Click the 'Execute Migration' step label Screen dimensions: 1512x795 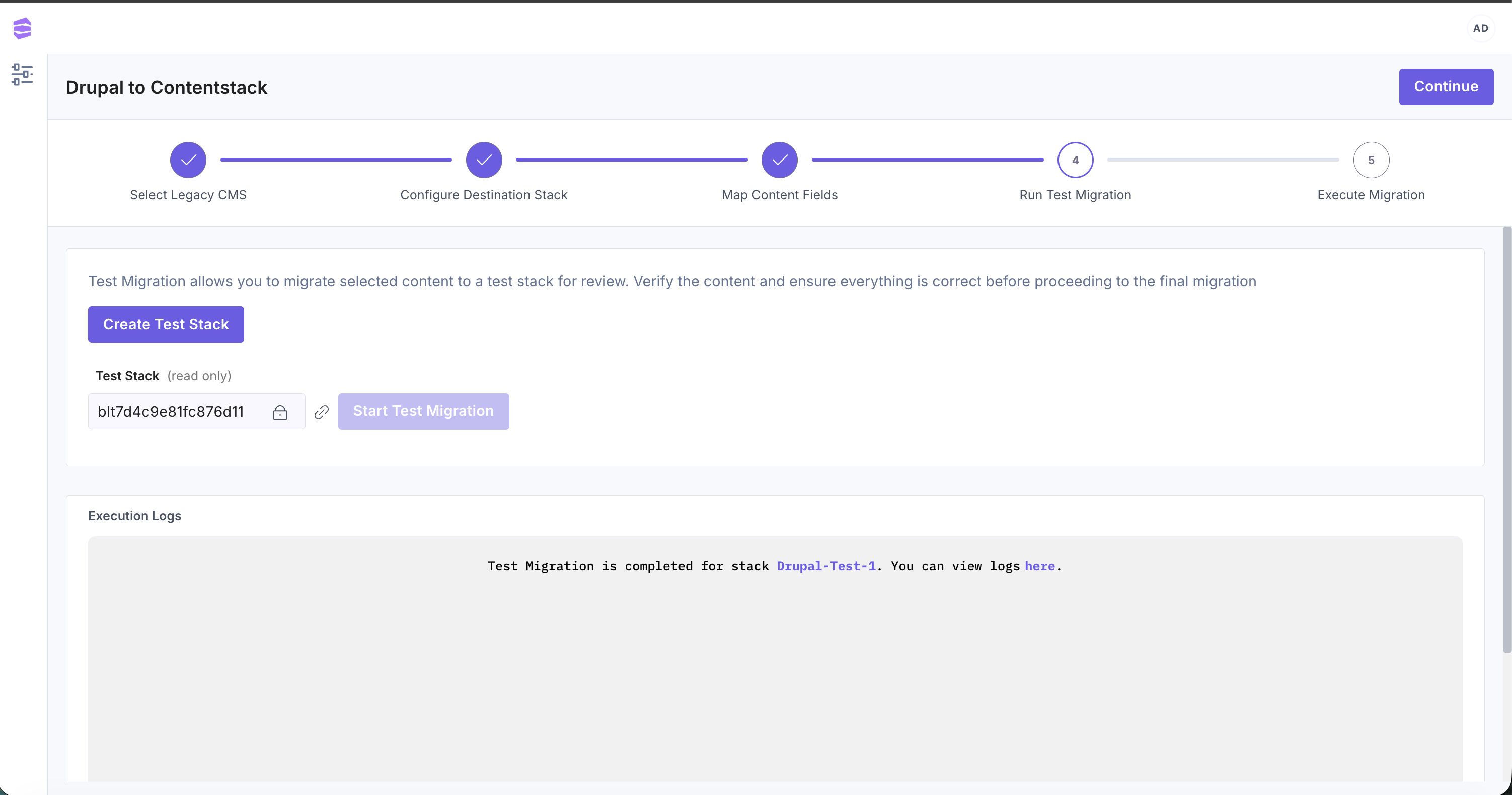coord(1371,195)
